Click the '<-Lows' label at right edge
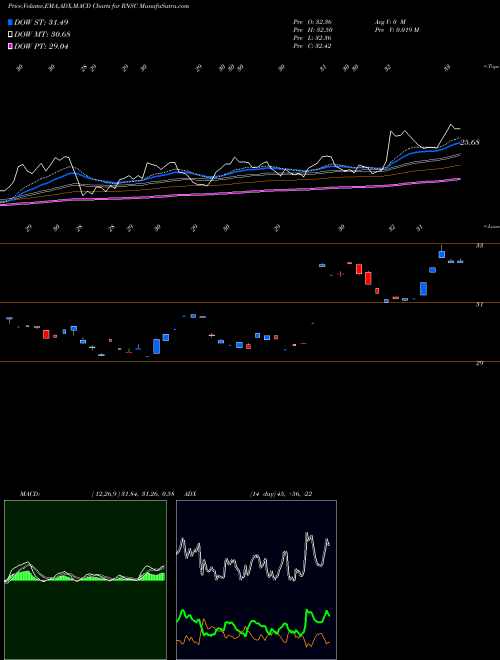This screenshot has width=500, height=660. pyautogui.click(x=491, y=226)
